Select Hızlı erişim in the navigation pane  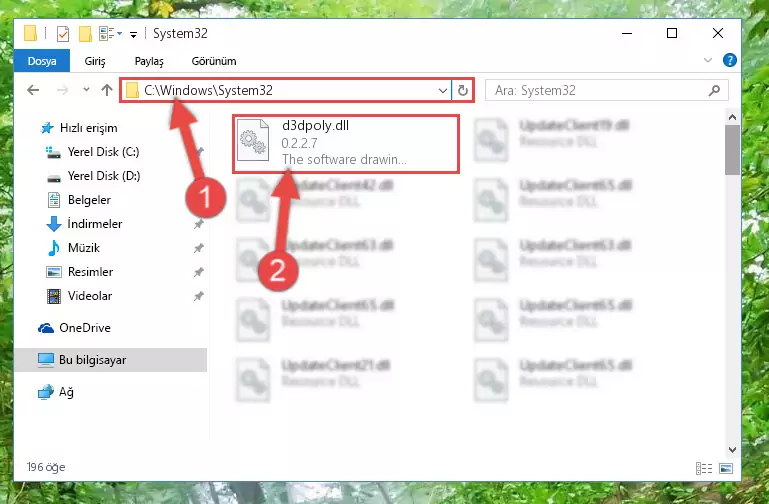(88, 128)
